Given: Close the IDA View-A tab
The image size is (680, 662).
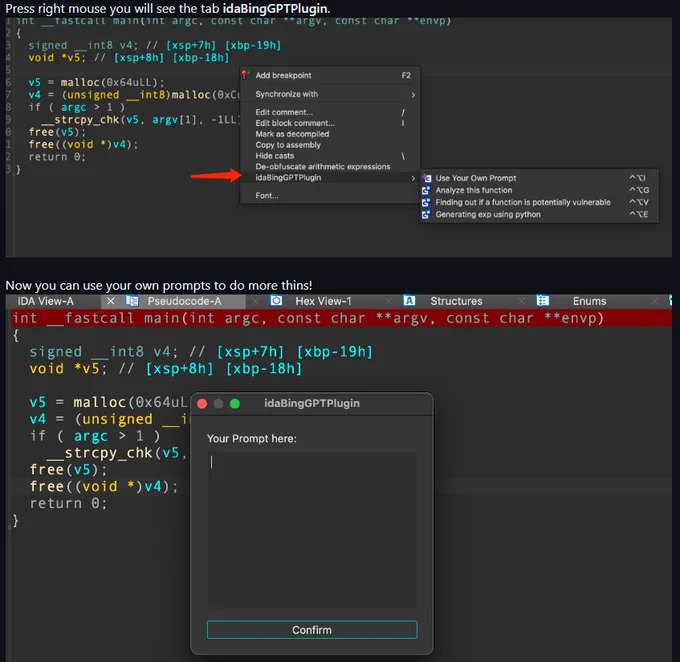Looking at the screenshot, I should [x=111, y=301].
